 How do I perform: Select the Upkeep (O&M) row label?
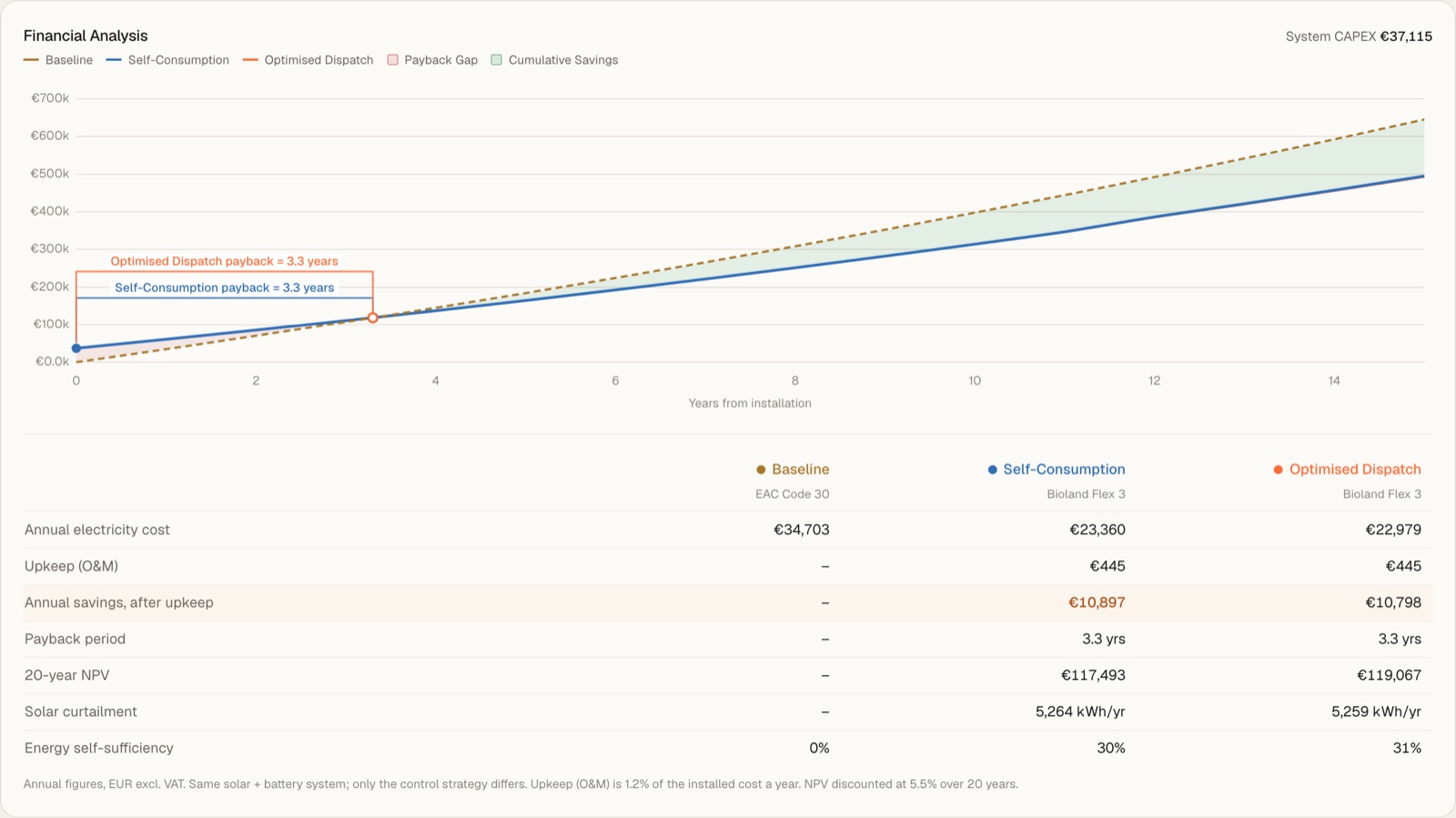click(x=71, y=566)
